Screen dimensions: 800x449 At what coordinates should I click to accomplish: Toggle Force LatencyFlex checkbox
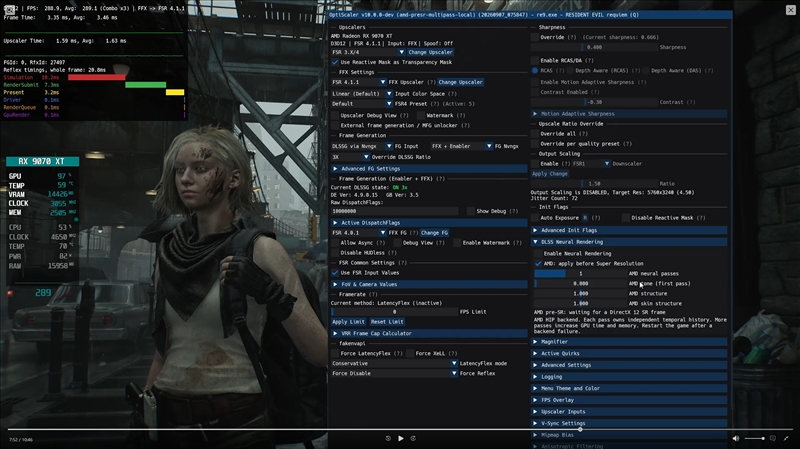pyautogui.click(x=335, y=354)
